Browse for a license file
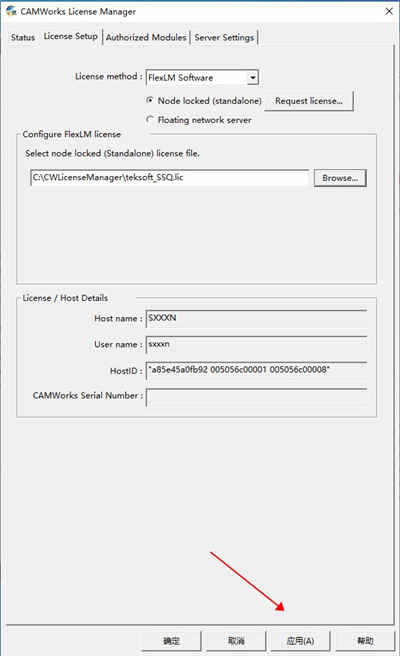This screenshot has width=400, height=656. (x=340, y=178)
